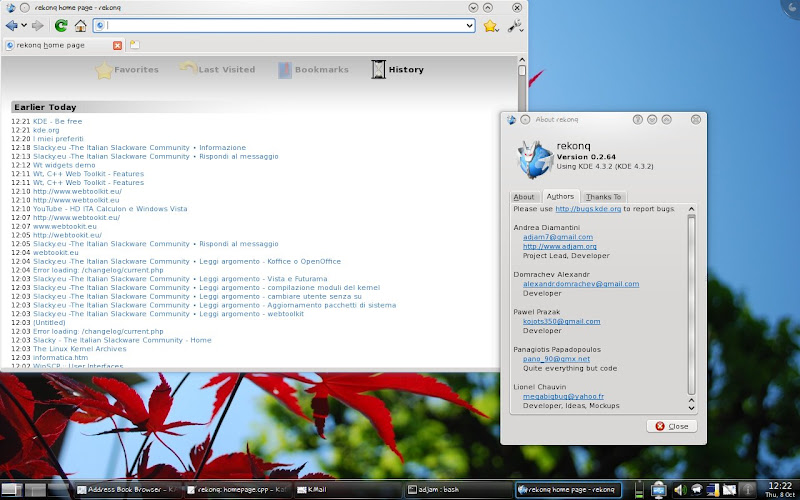The height and width of the screenshot is (500, 800).
Task: Open history link Wt widgets demo
Action: click(64, 165)
